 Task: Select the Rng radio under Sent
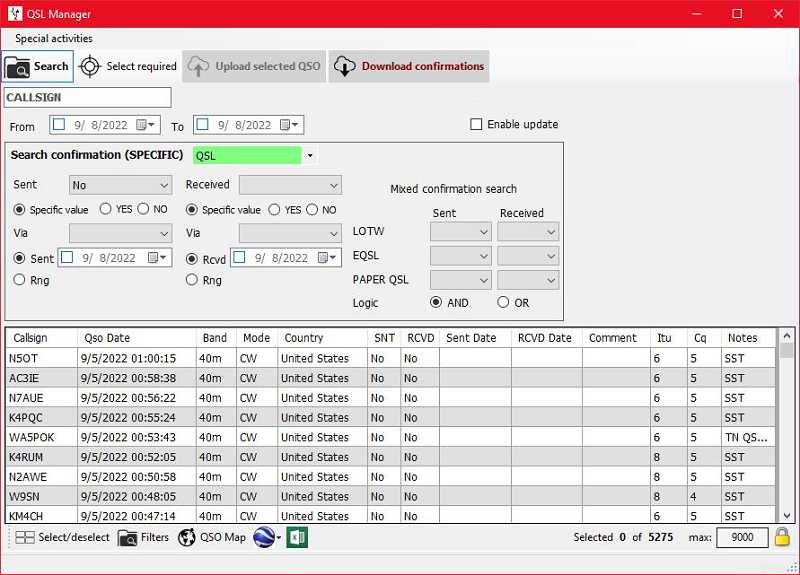(x=19, y=280)
